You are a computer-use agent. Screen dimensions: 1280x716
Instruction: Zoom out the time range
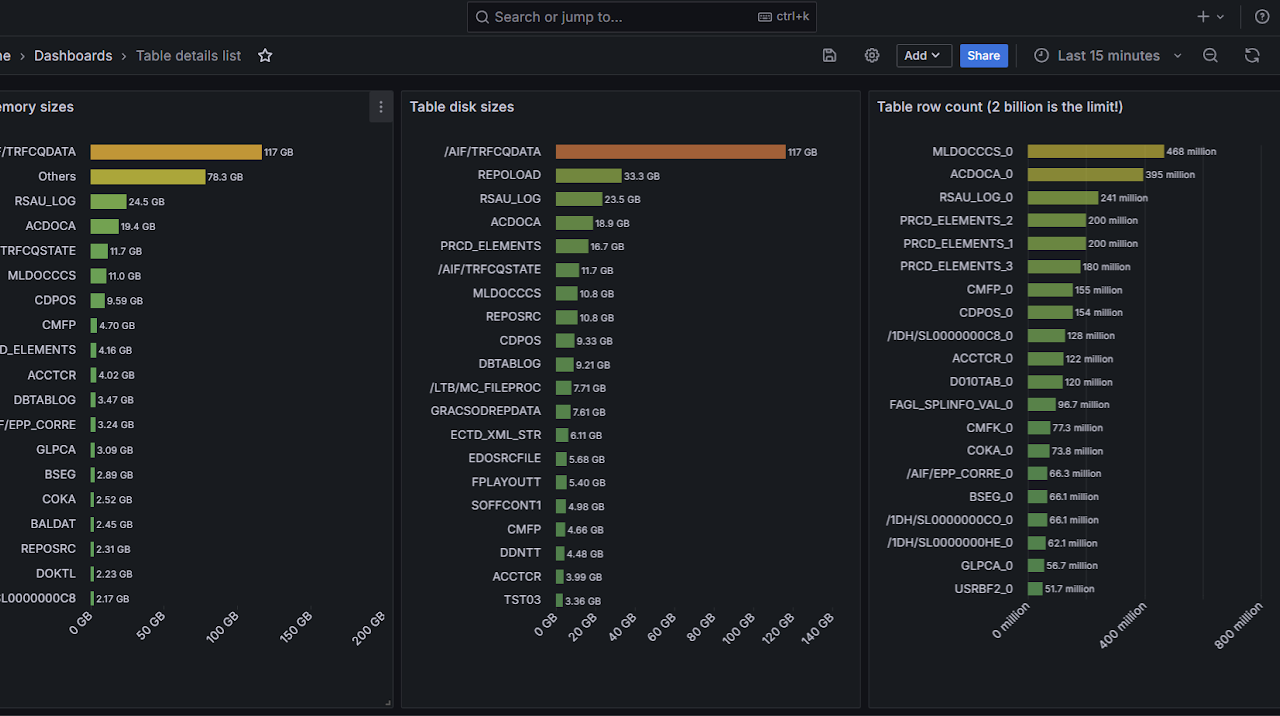click(1210, 56)
